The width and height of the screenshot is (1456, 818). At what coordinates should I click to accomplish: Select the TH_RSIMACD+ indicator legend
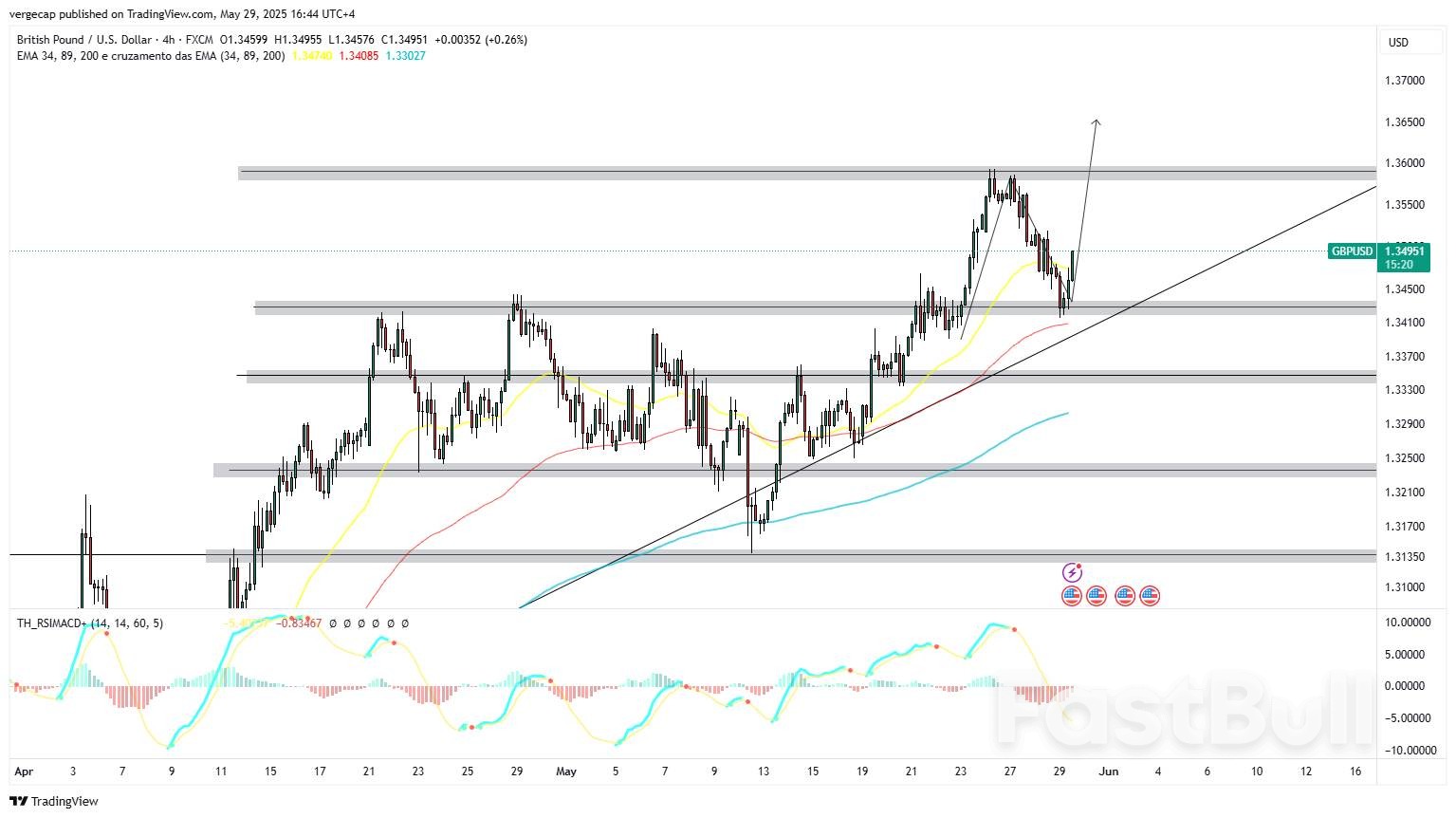(x=89, y=623)
